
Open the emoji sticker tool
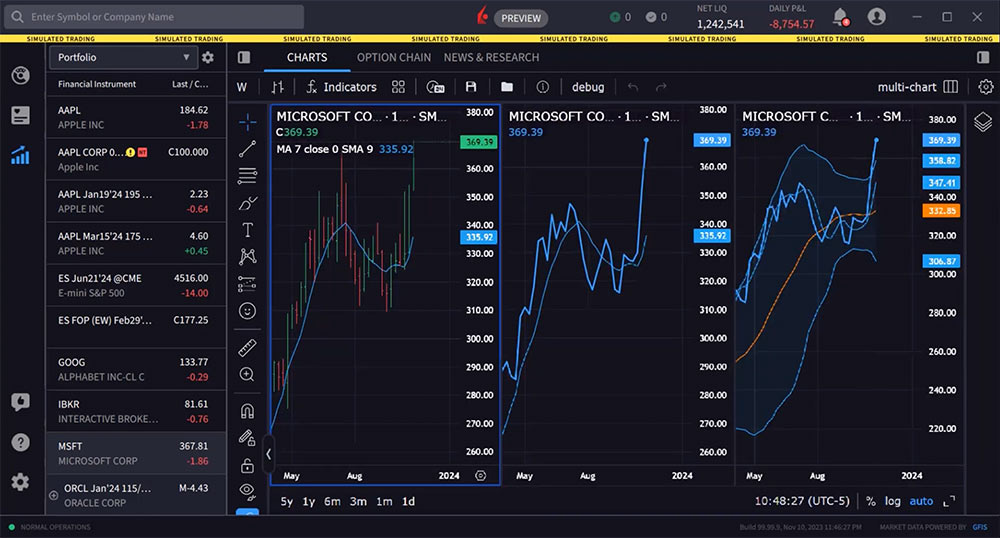coord(247,311)
